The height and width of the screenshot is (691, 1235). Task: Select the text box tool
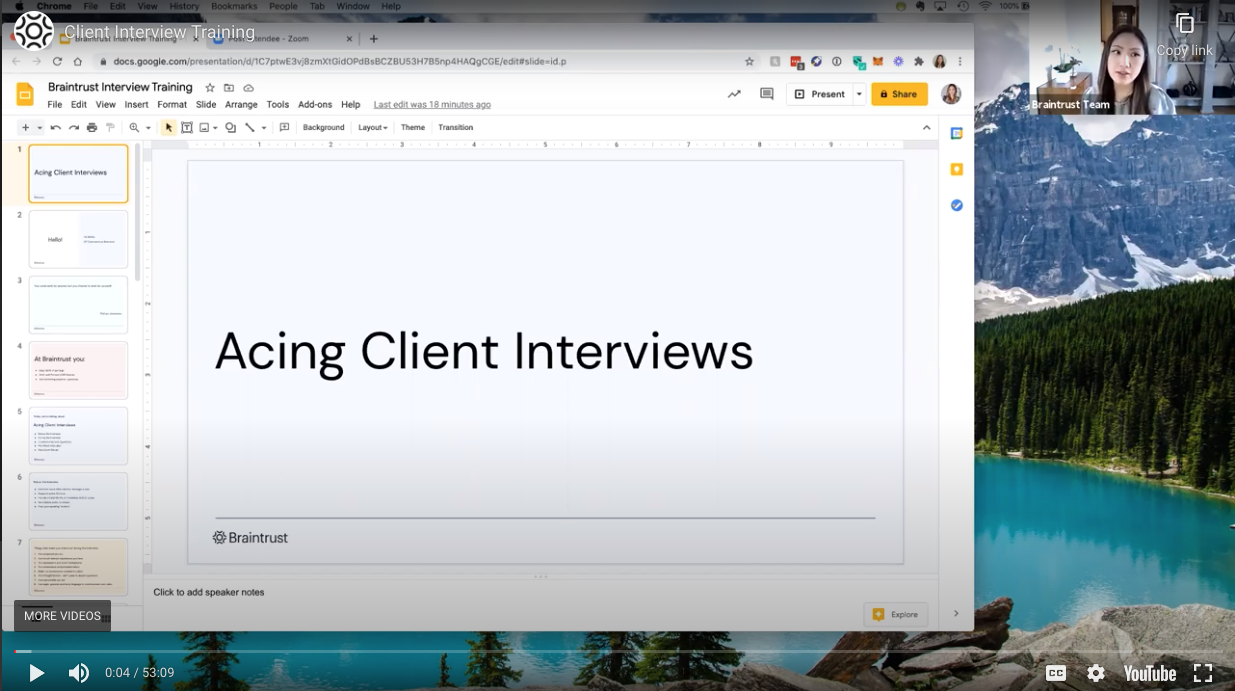[x=187, y=127]
